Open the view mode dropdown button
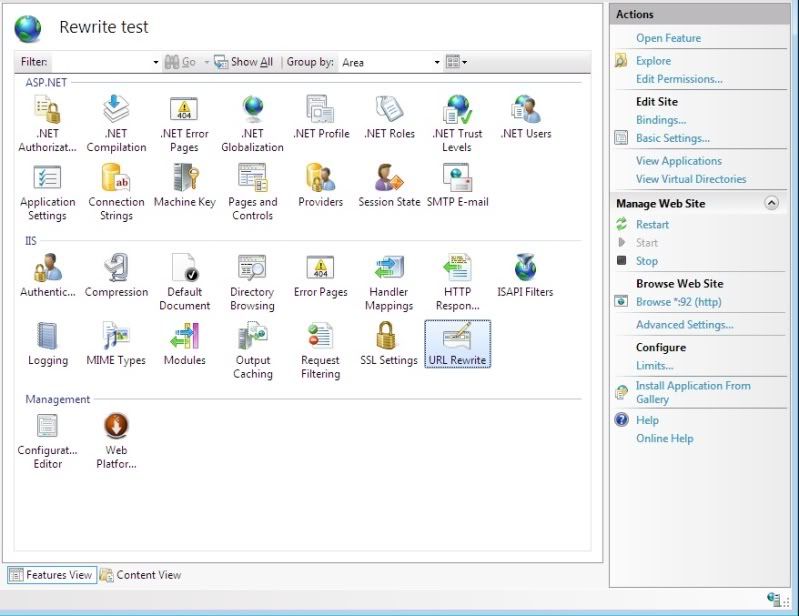Screen dimensions: 799x616 pyautogui.click(x=457, y=62)
